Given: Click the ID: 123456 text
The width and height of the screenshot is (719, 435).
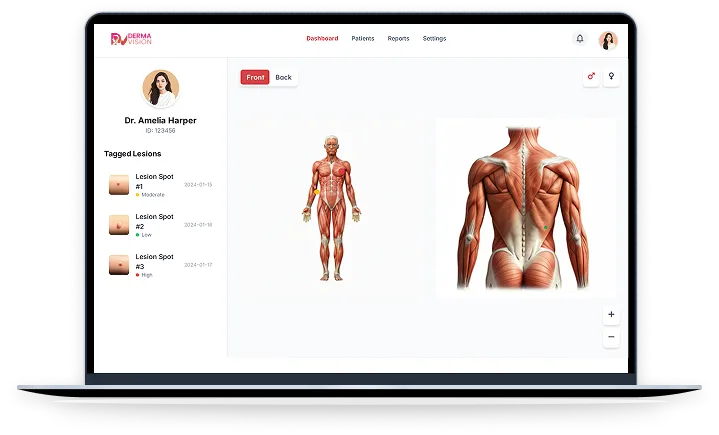Looking at the screenshot, I should click(160, 131).
